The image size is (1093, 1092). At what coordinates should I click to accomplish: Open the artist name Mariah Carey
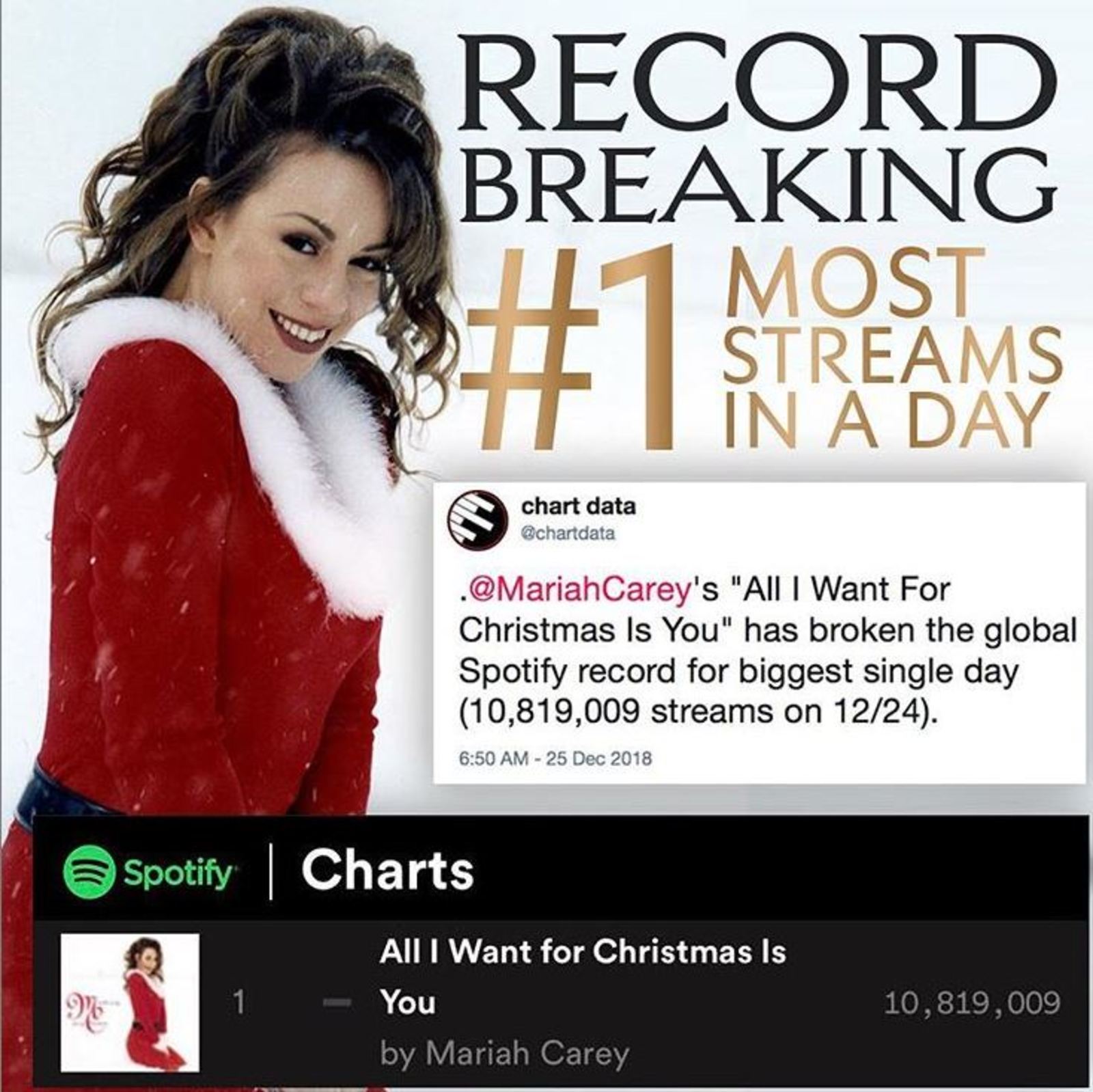504,1053
